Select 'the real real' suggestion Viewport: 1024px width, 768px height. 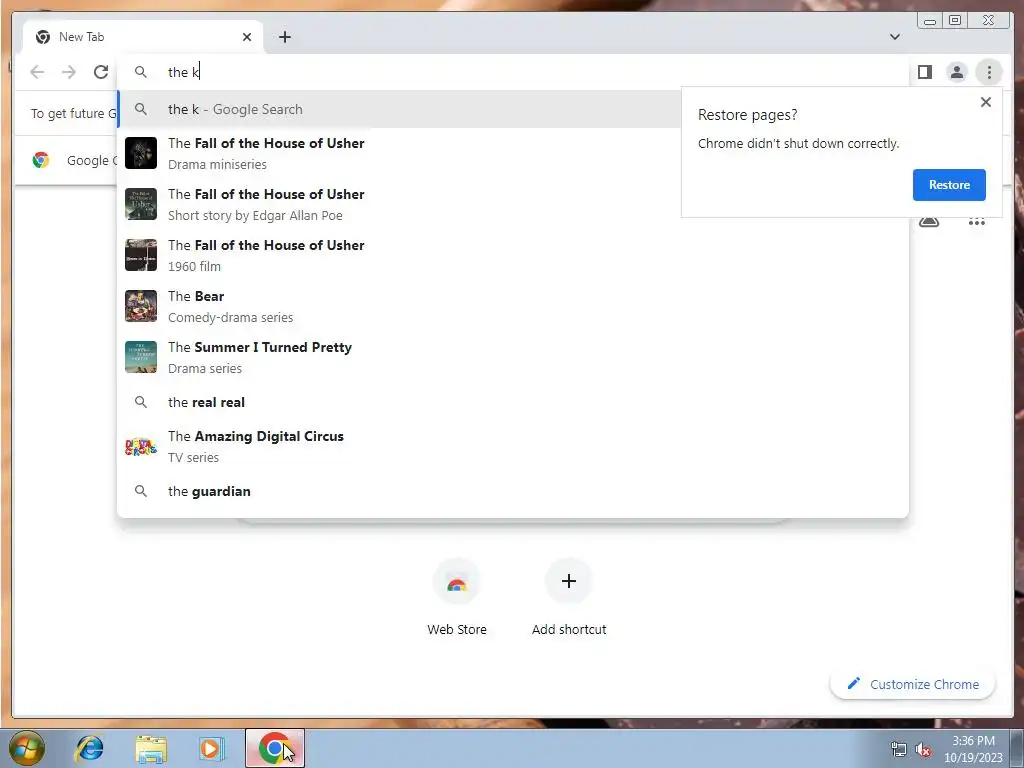tap(513, 402)
